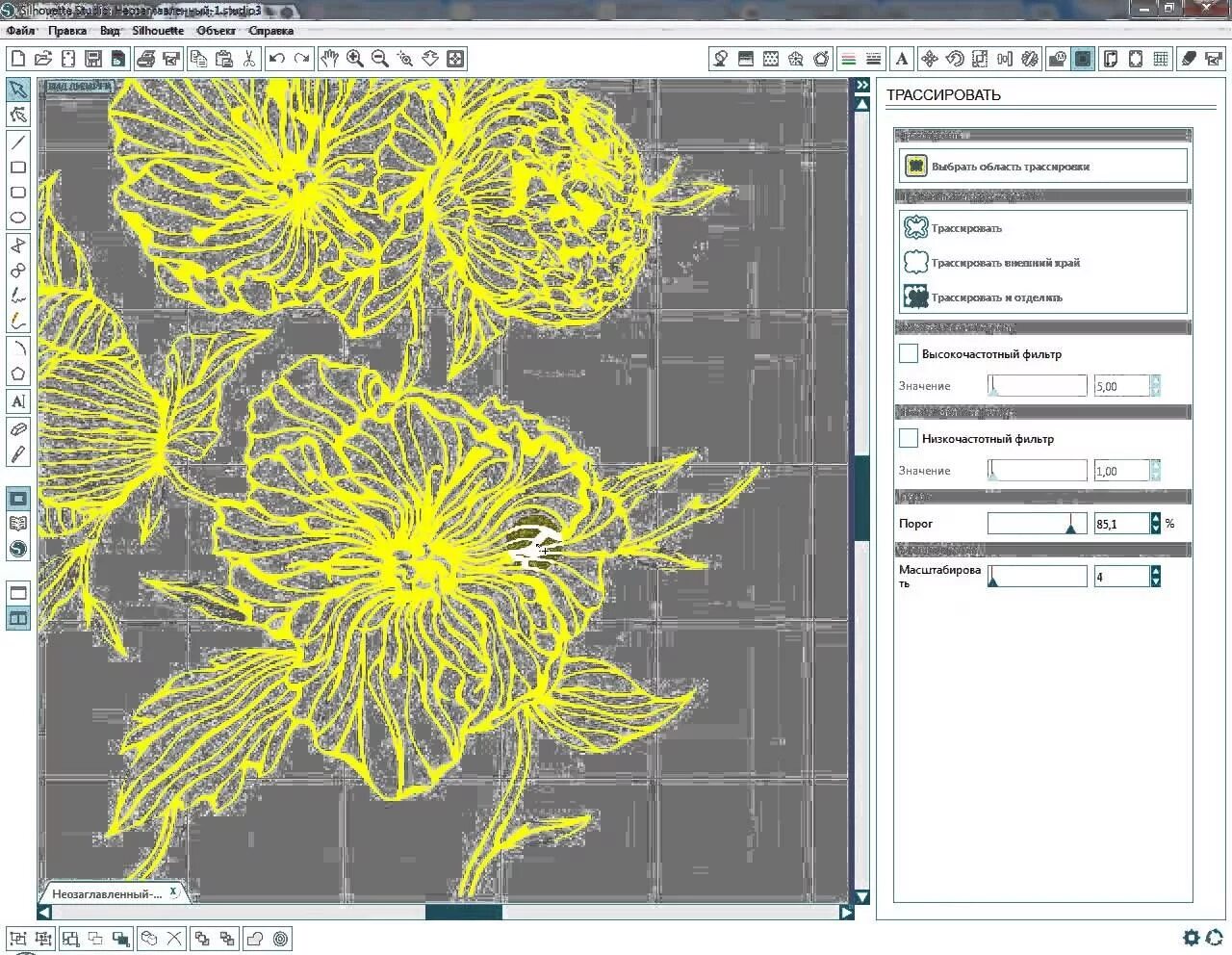Collapse the side panel with double chevron
This screenshot has height=955, width=1232.
(862, 86)
